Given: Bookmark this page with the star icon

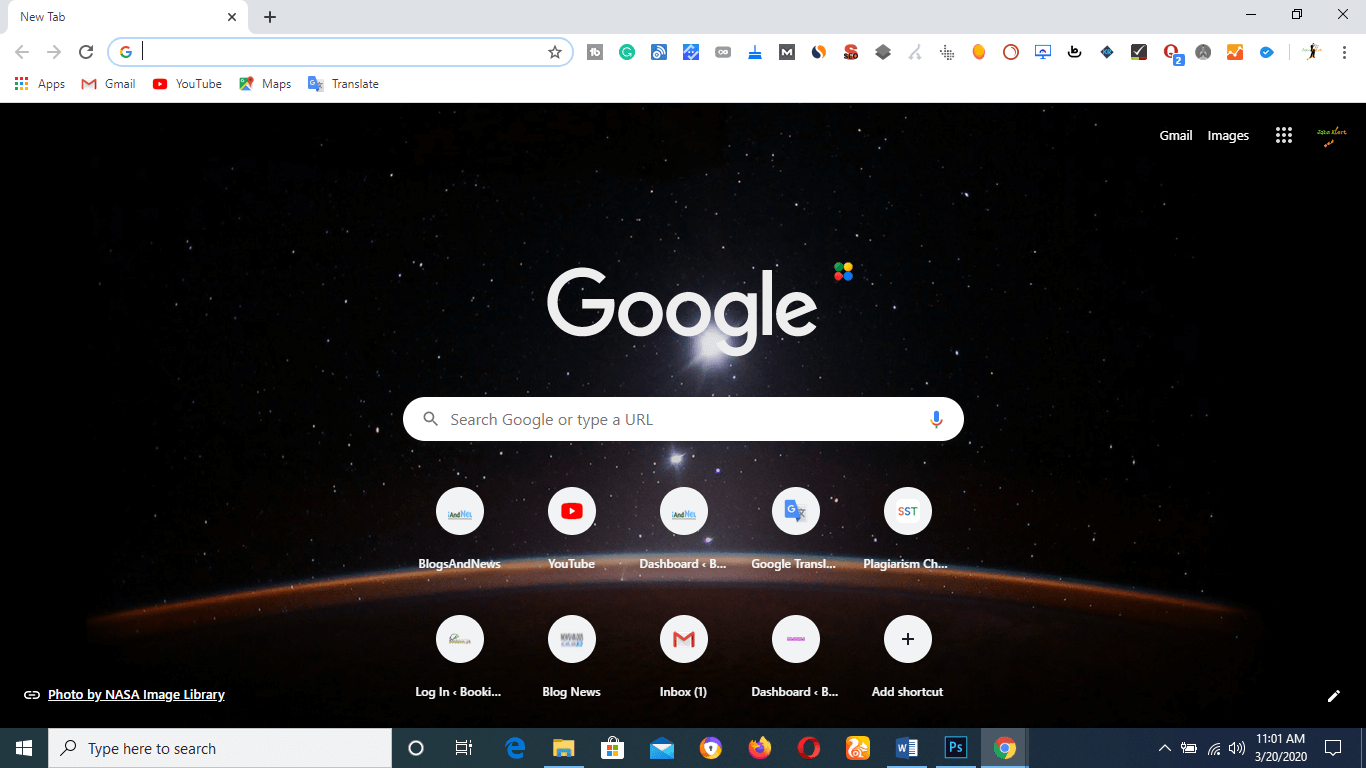Looking at the screenshot, I should point(555,52).
